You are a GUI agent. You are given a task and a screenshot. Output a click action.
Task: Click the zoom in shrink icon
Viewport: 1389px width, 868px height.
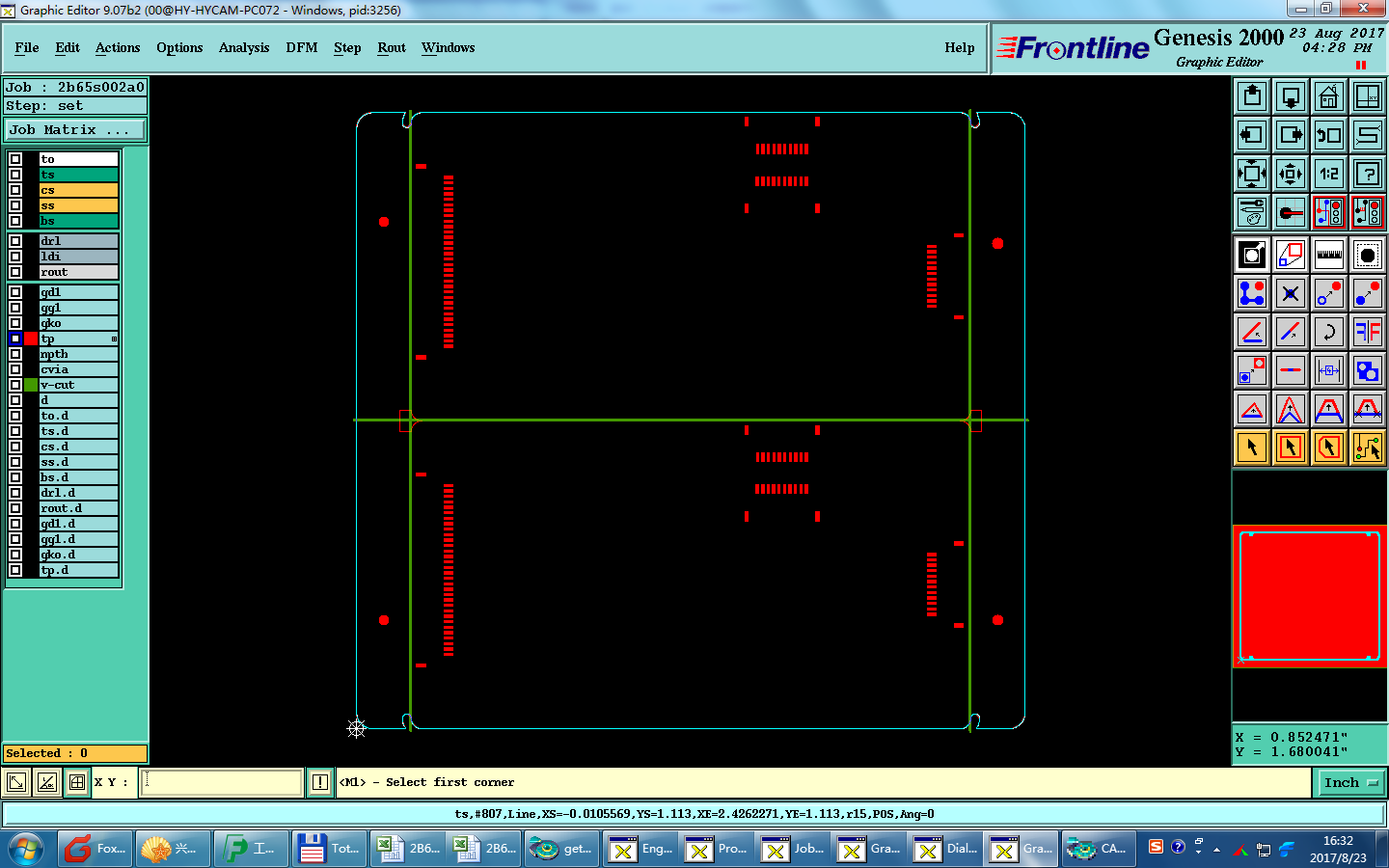pos(1291,174)
